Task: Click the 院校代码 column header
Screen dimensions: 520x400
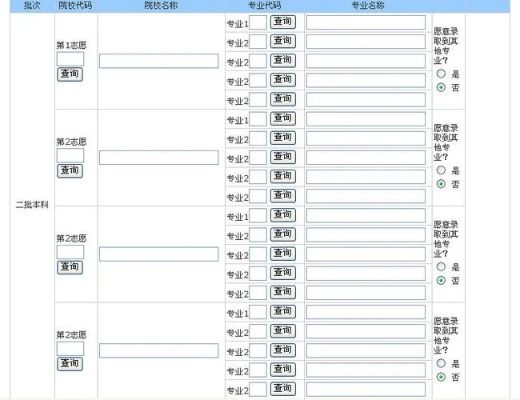Action: pos(75,5)
